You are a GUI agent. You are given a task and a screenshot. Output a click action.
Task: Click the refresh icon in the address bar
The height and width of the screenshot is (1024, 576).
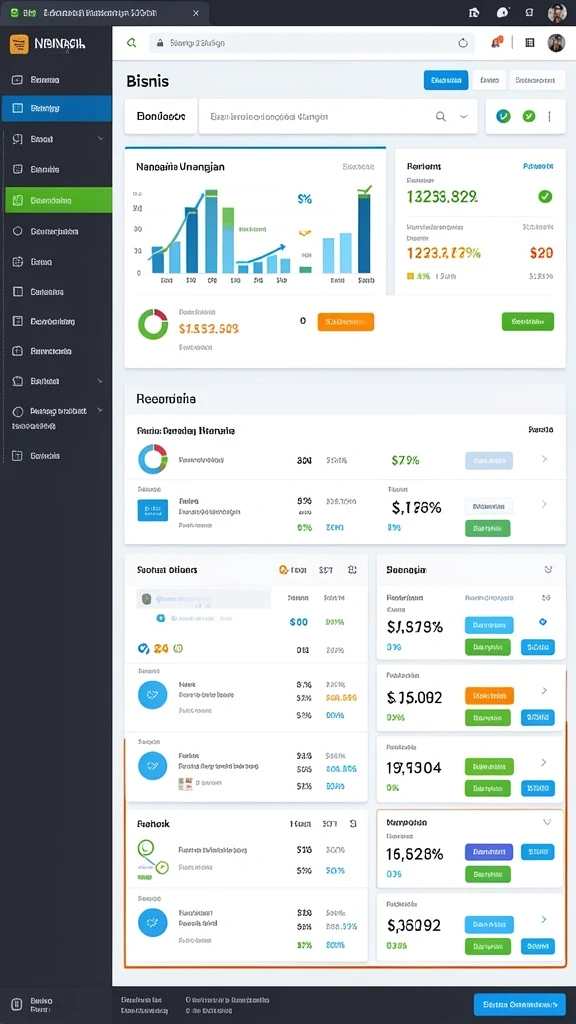click(x=463, y=43)
